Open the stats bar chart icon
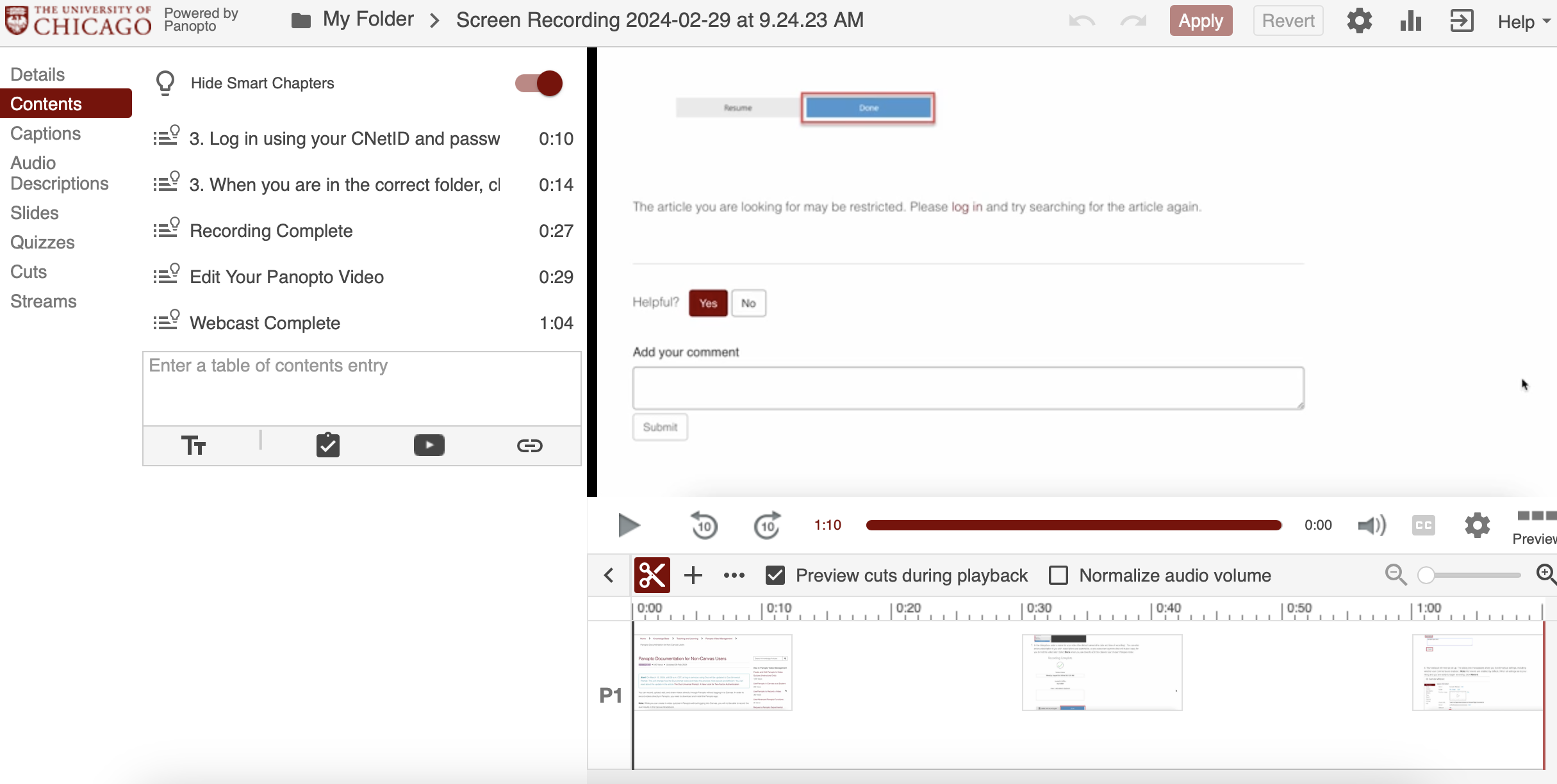The height and width of the screenshot is (784, 1557). (x=1410, y=21)
